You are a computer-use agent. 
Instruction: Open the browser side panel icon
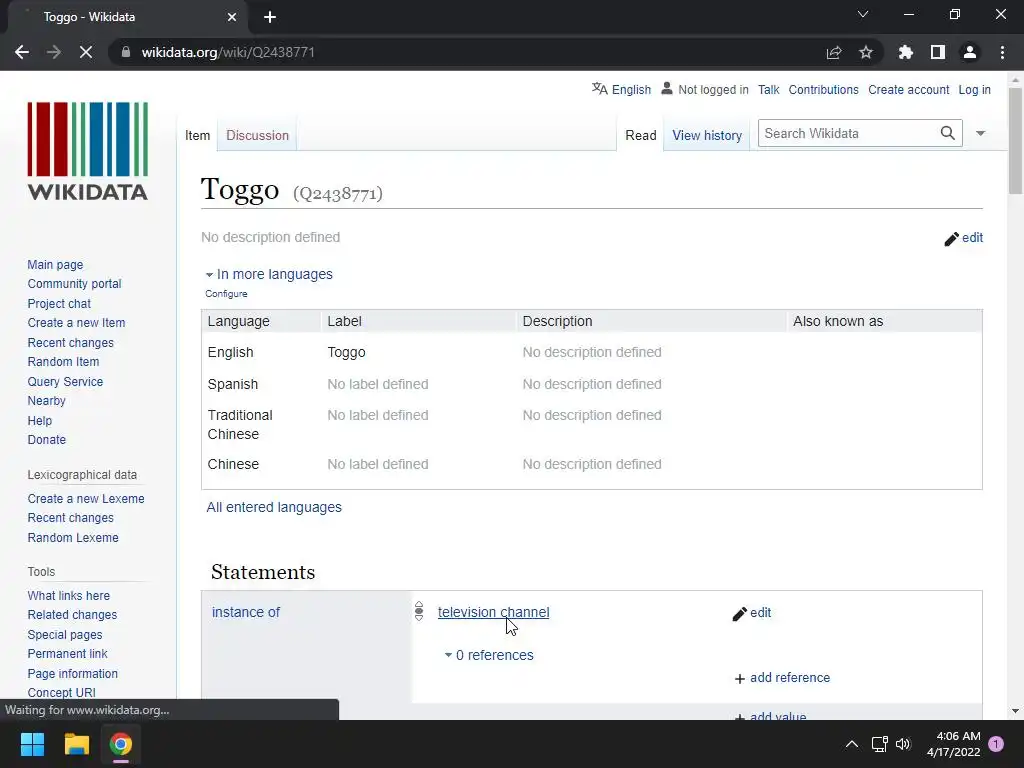pyautogui.click(x=938, y=52)
